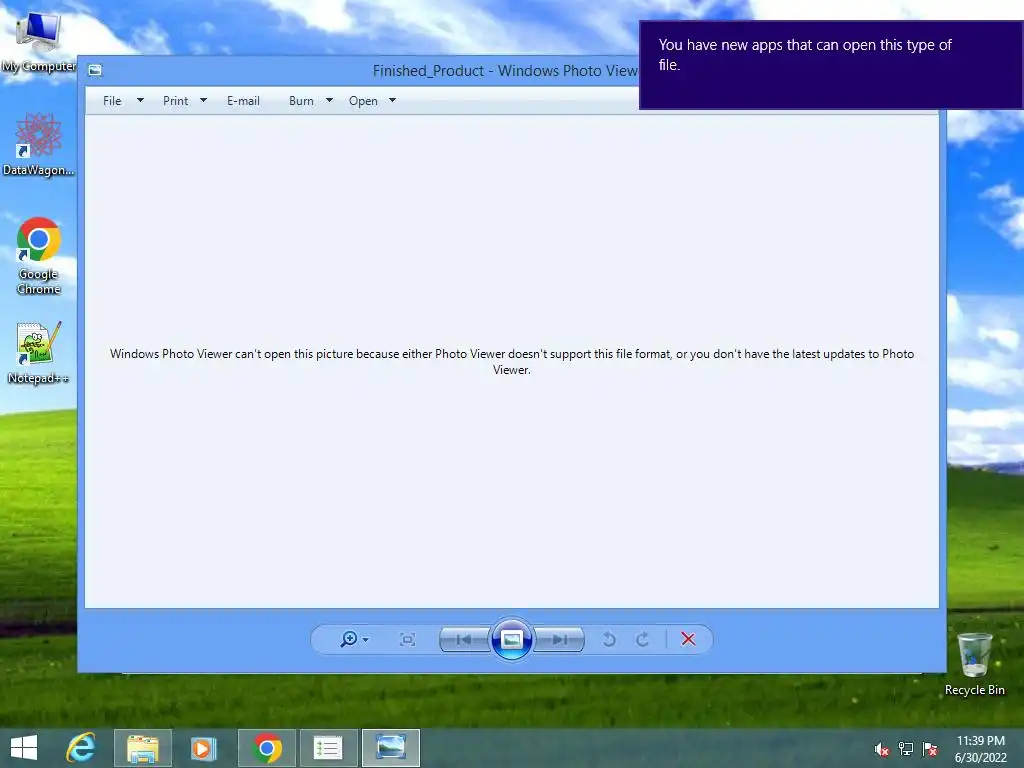This screenshot has width=1024, height=768.
Task: Go to the previous picture
Action: [x=464, y=639]
